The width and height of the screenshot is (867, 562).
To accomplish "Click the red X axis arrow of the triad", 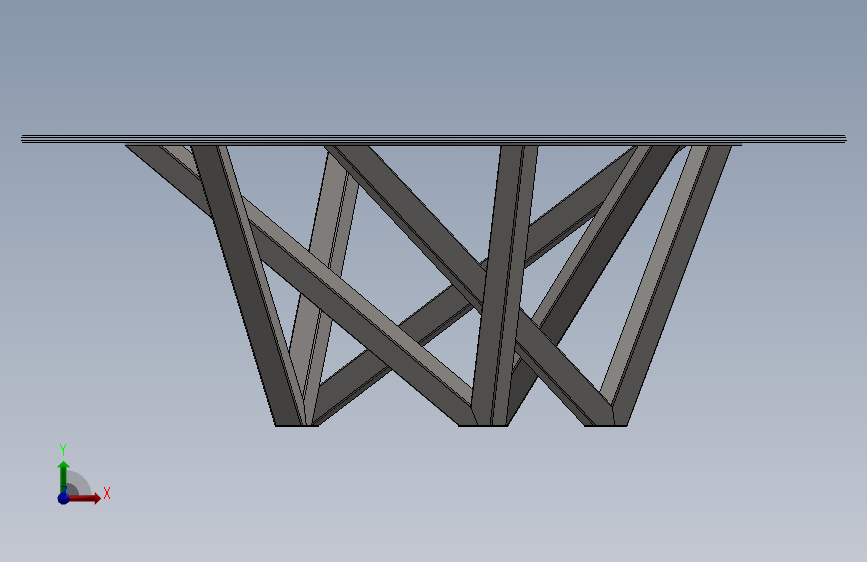I will click(x=85, y=498).
